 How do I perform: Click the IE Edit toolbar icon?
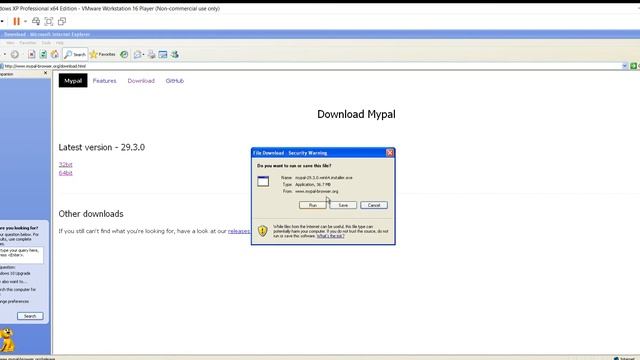[x=163, y=54]
